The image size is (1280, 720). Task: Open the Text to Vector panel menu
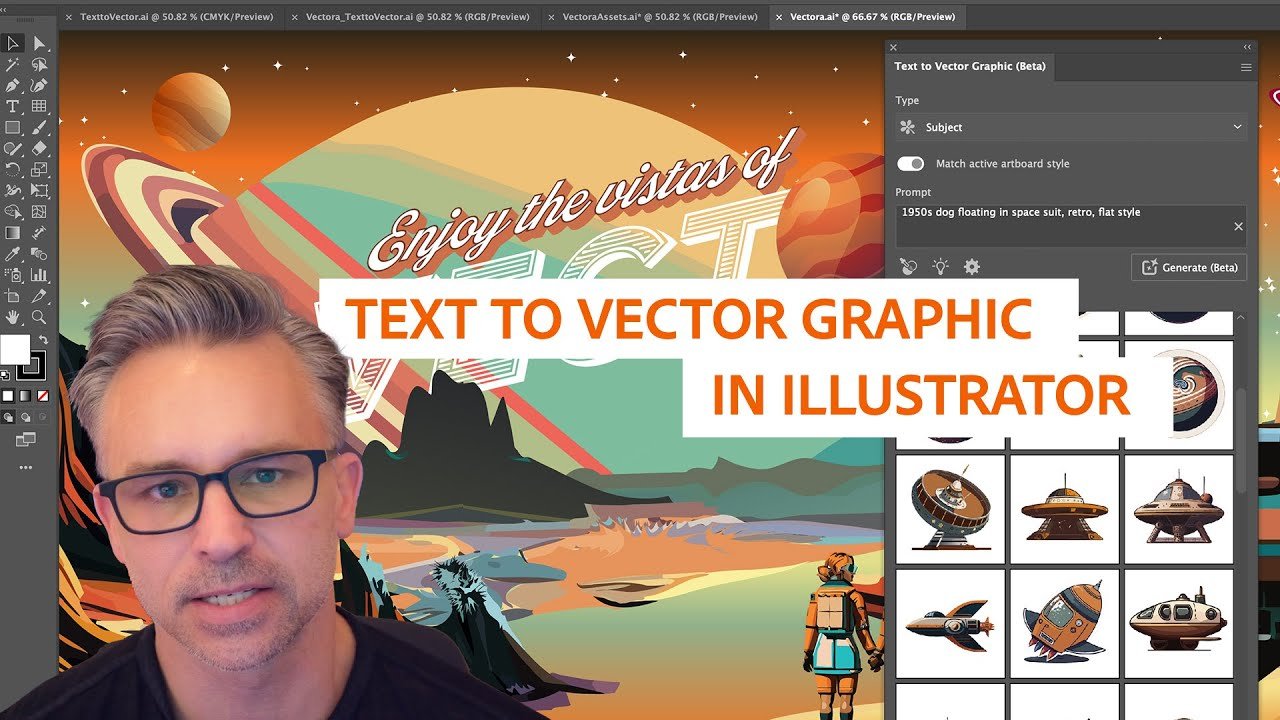pos(1246,67)
